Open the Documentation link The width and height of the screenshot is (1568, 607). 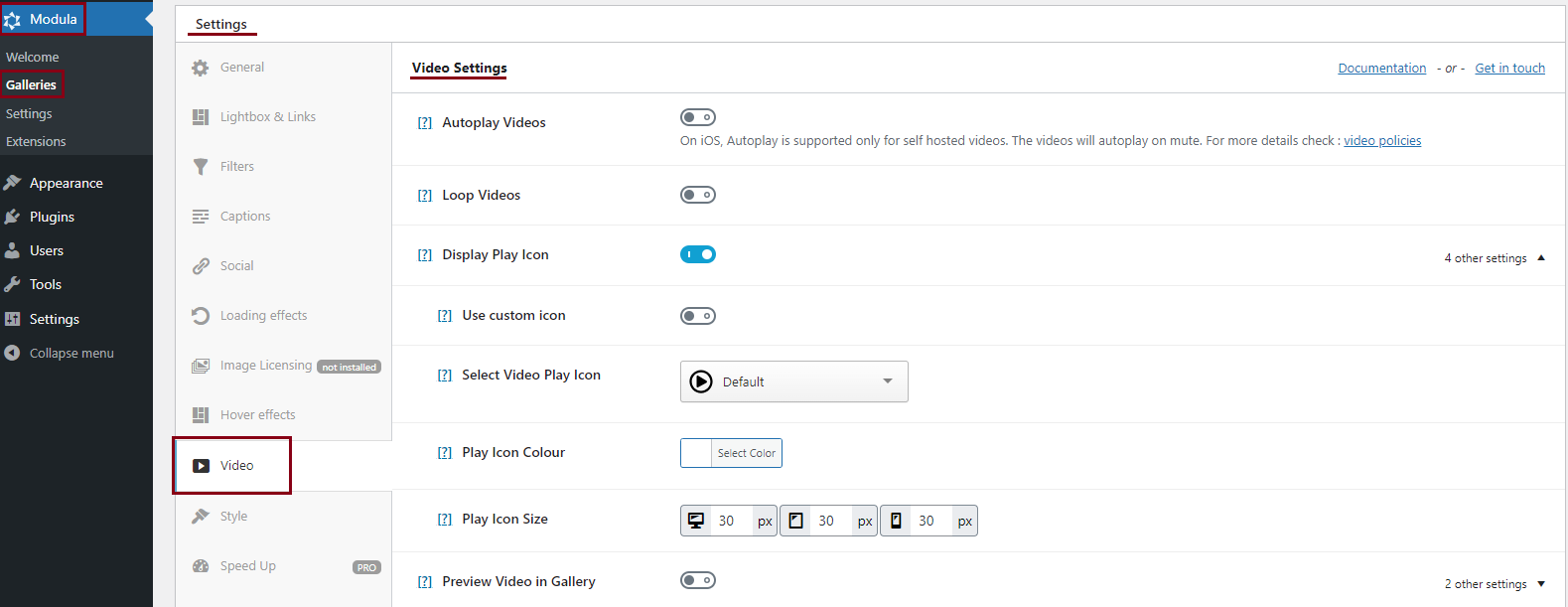tap(1381, 69)
